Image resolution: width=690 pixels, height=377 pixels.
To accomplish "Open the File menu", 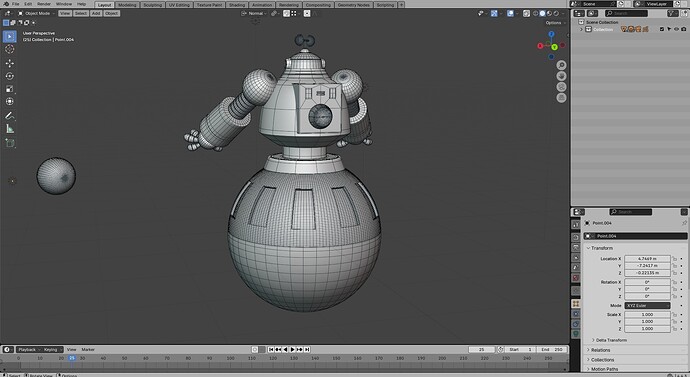I will [15, 4].
